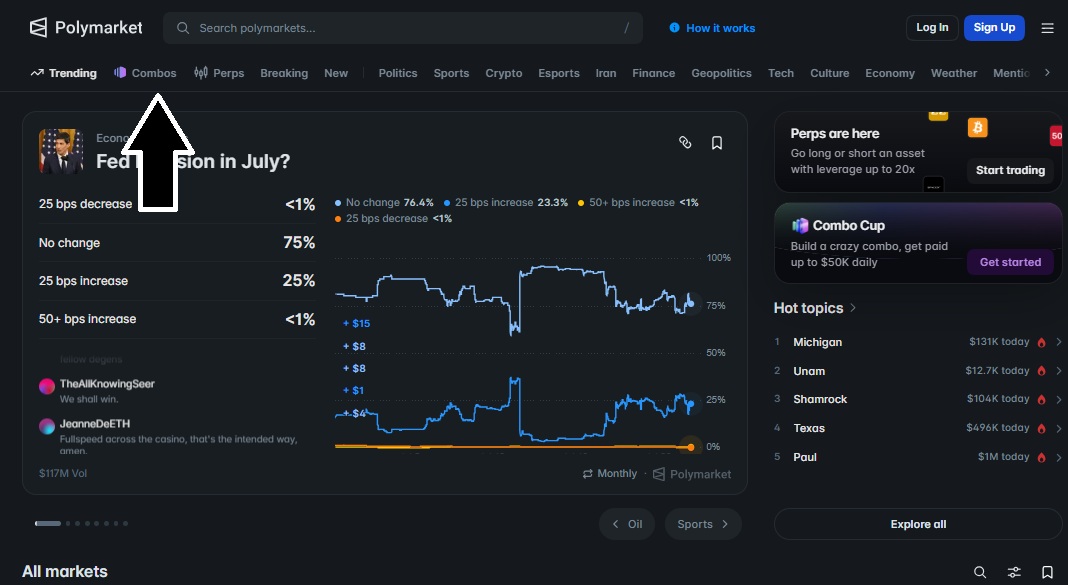Select the 25 bps increase outcome row
Image resolution: width=1068 pixels, height=585 pixels.
[177, 281]
